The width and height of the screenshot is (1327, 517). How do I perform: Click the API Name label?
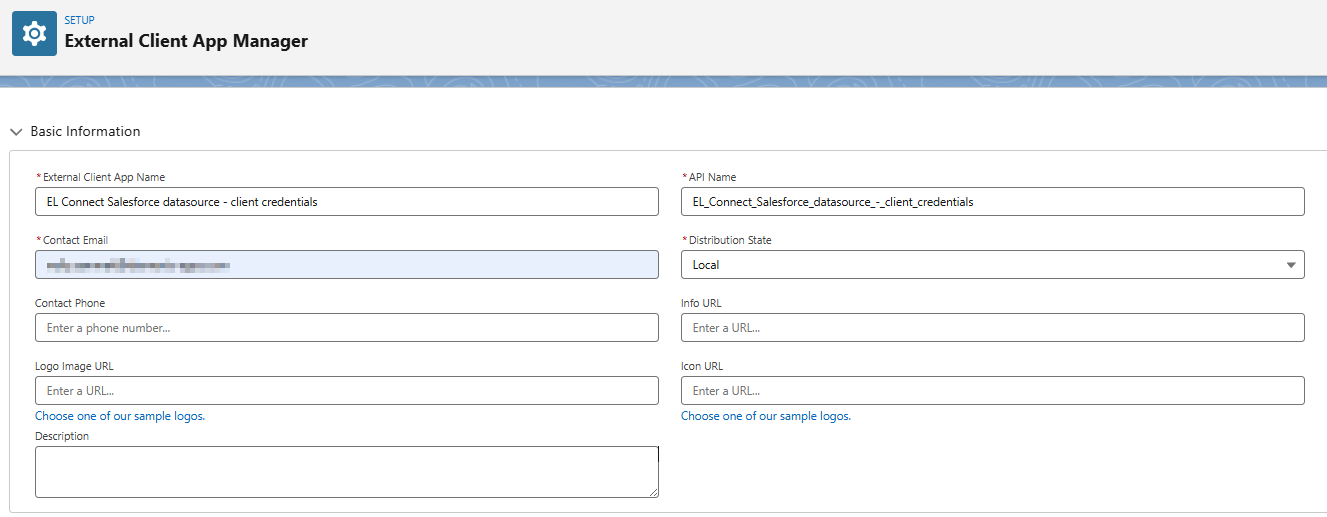pyautogui.click(x=712, y=177)
